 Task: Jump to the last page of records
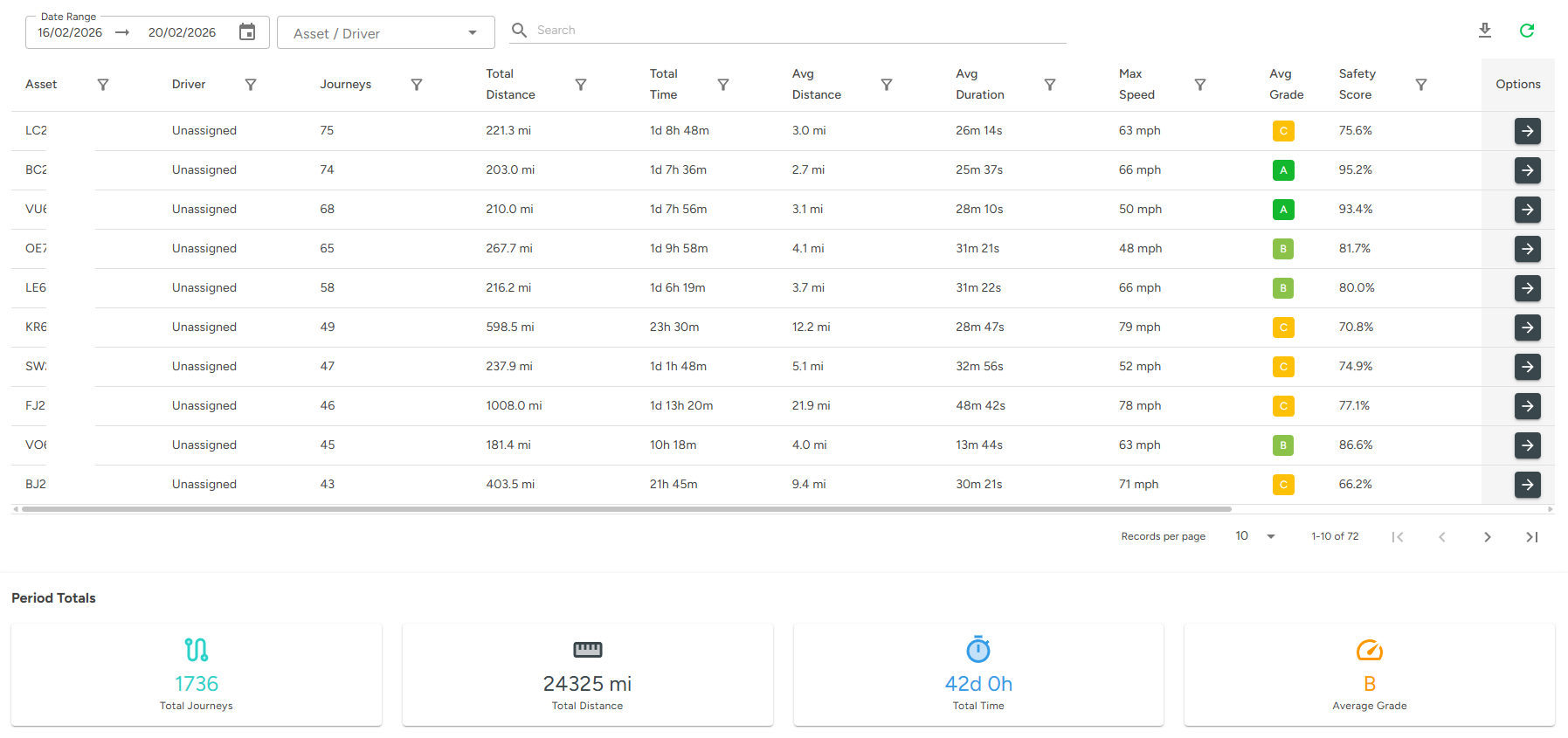point(1532,537)
